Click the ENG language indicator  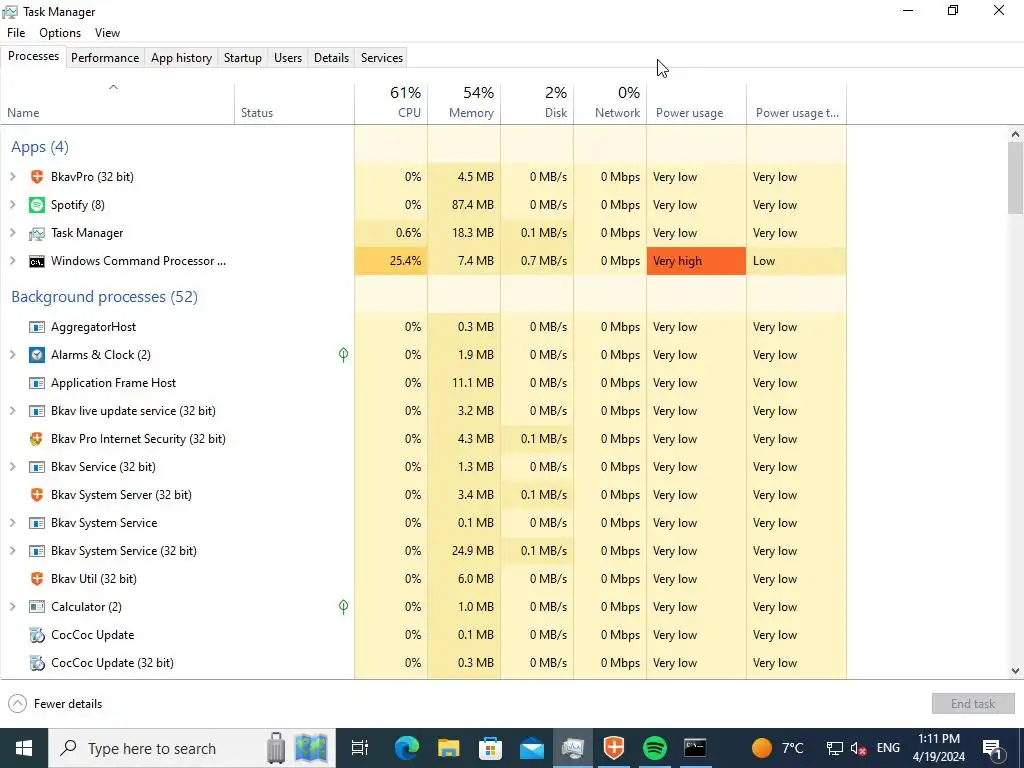tap(888, 748)
